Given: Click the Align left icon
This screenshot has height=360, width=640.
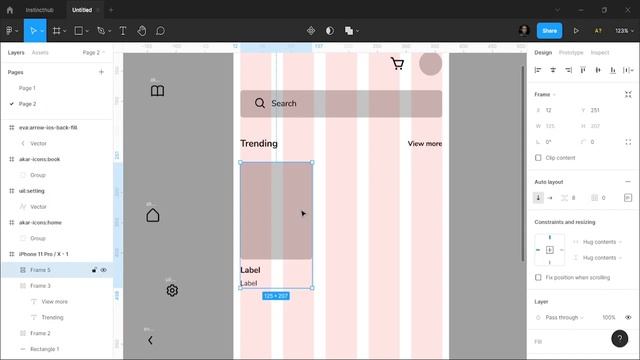Looking at the screenshot, I should pos(538,70).
